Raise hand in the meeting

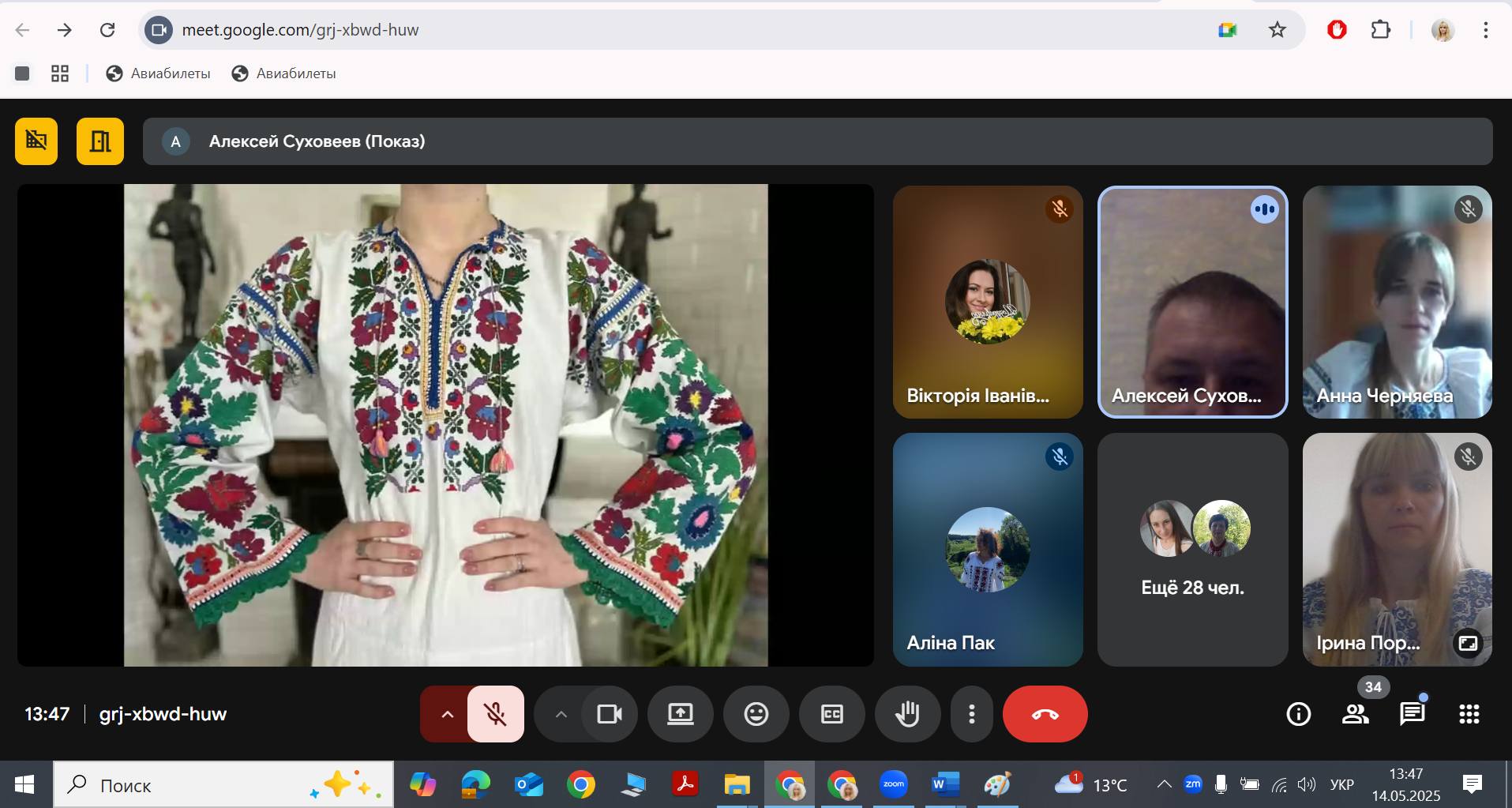pyautogui.click(x=907, y=714)
